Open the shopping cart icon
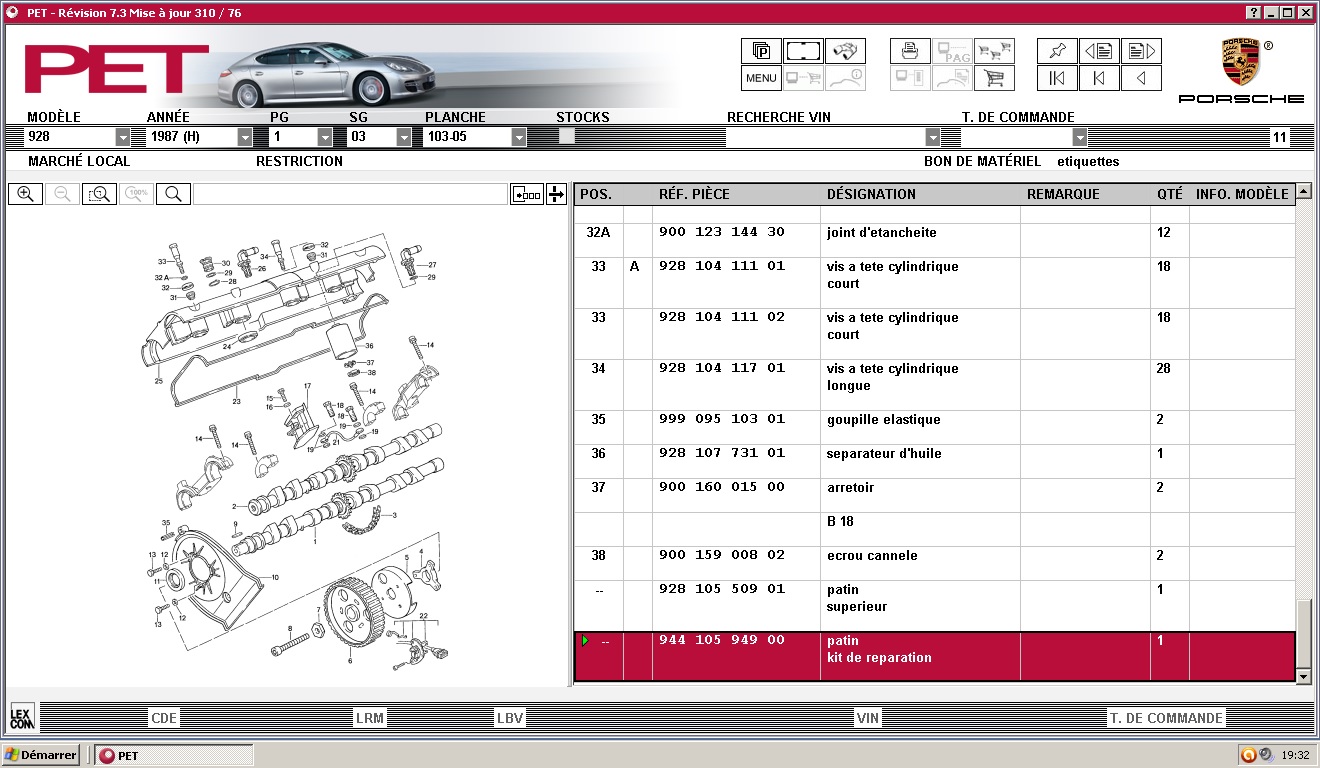1320x768 pixels. tap(994, 78)
